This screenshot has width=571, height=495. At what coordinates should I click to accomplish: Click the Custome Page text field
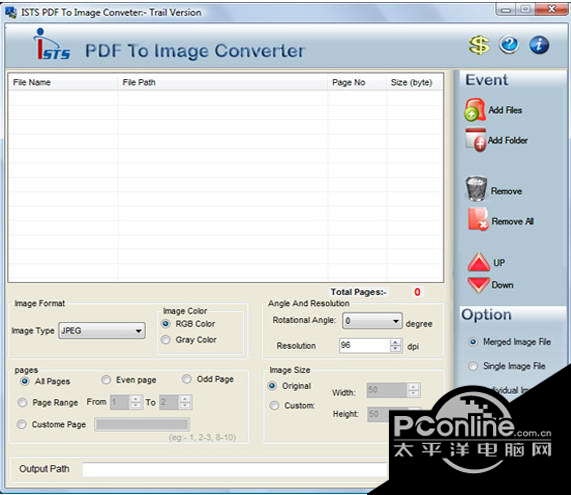coord(142,424)
